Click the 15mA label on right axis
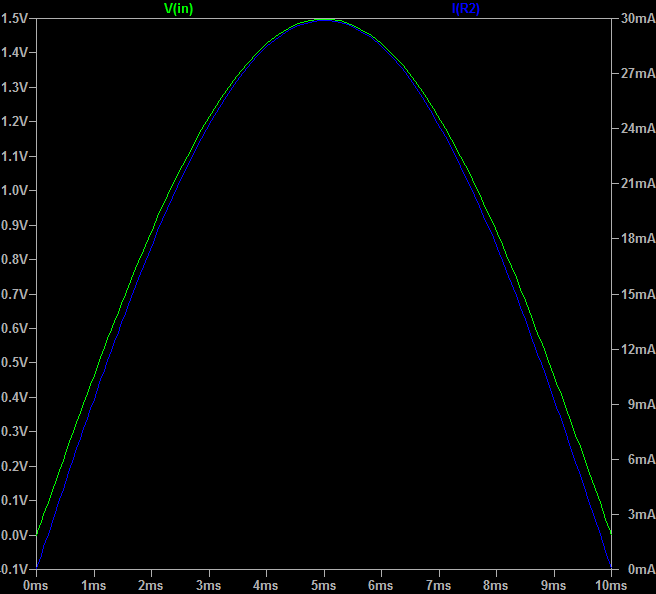 [x=637, y=294]
